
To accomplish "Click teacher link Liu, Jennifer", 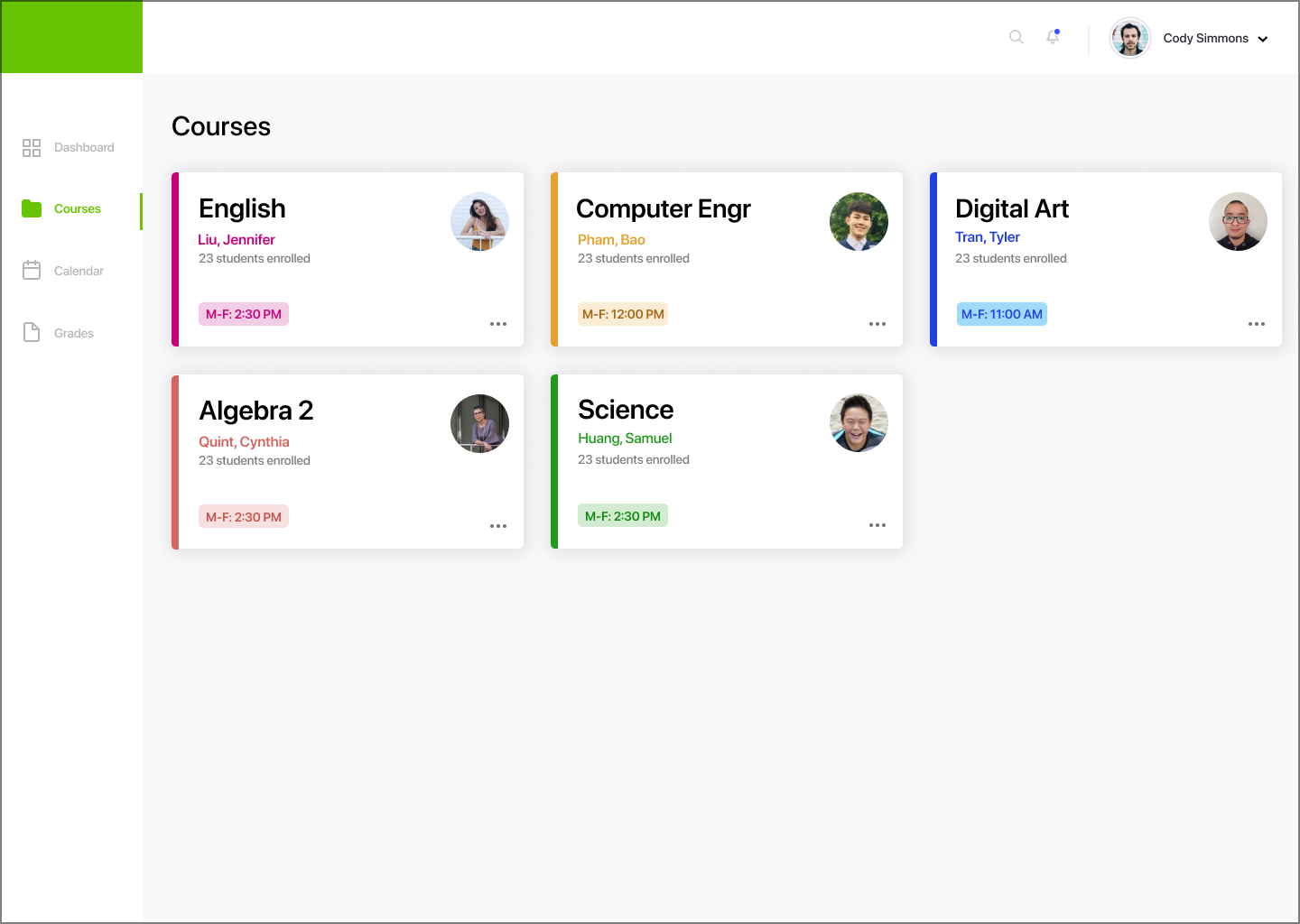I will [237, 240].
